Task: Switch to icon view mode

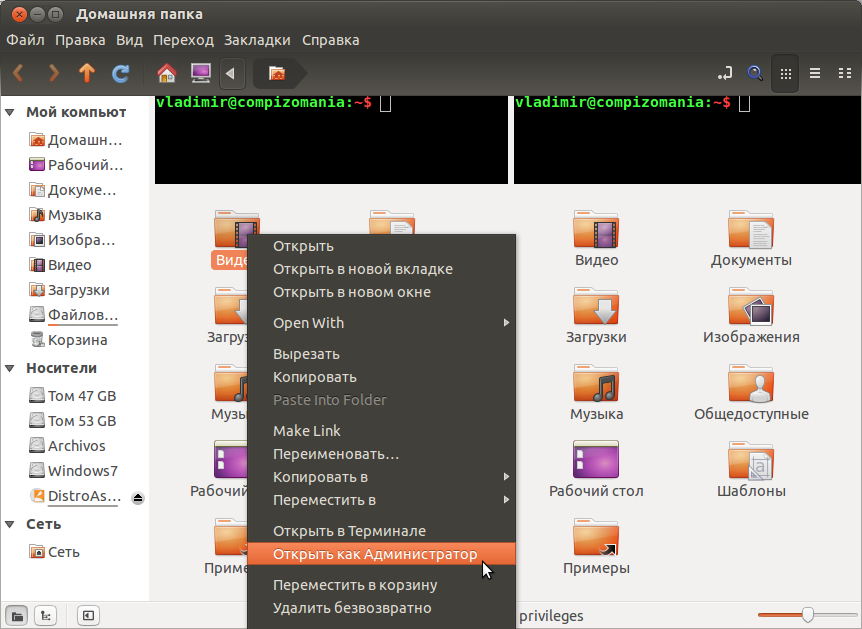Action: (786, 73)
